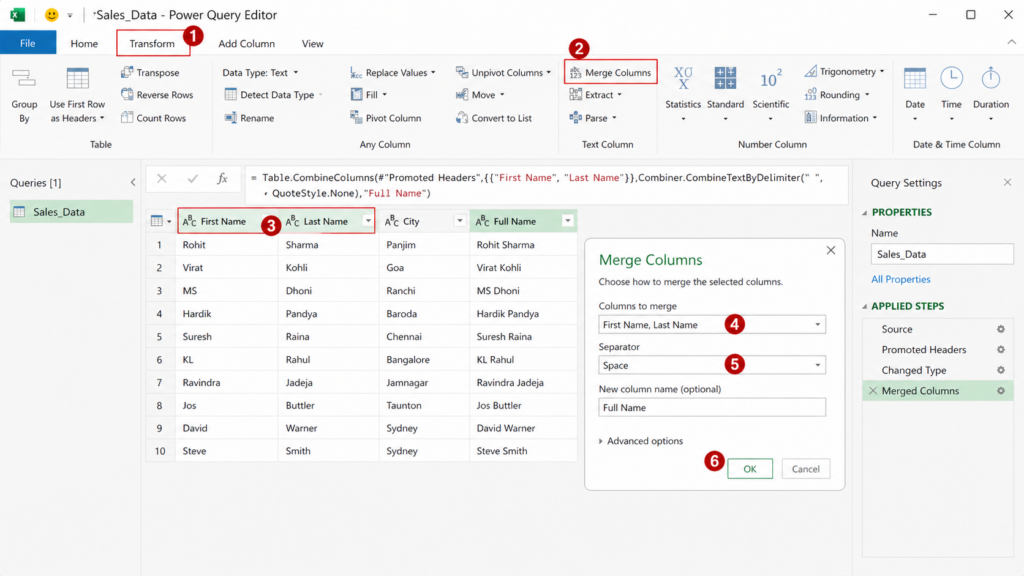This screenshot has height=576, width=1024.
Task: Click Use First Row as Headers
Action: (77, 95)
